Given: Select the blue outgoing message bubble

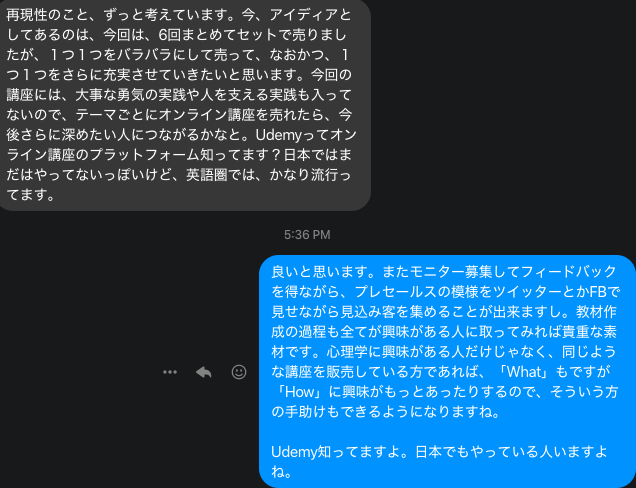Looking at the screenshot, I should click(447, 371).
